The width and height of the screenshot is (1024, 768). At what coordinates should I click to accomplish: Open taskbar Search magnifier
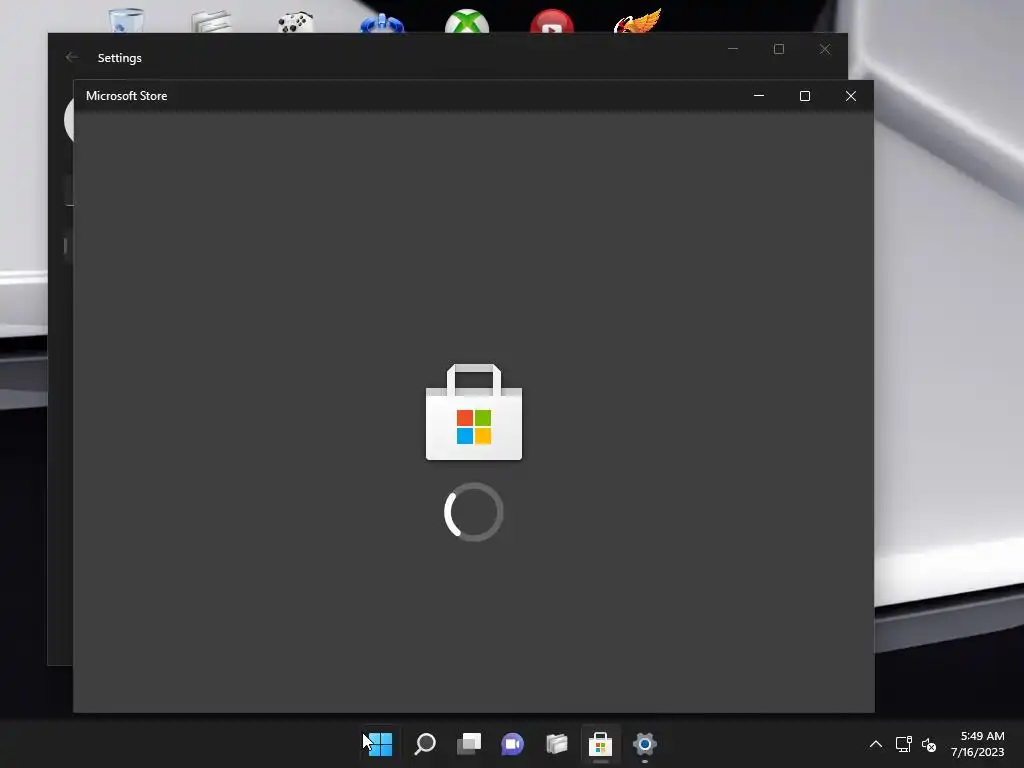point(425,743)
